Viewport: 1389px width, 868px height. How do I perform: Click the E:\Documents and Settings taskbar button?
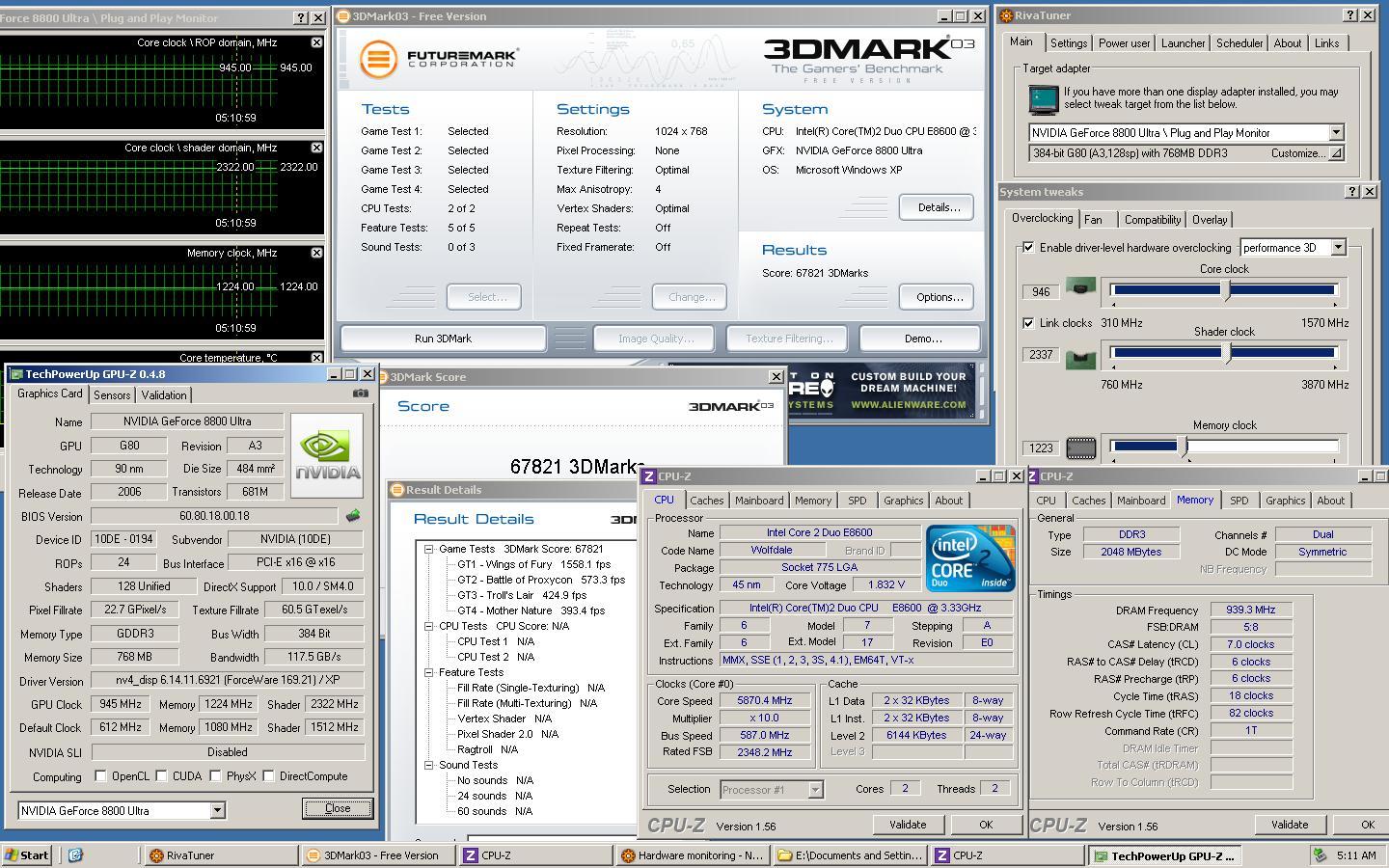pyautogui.click(x=850, y=855)
